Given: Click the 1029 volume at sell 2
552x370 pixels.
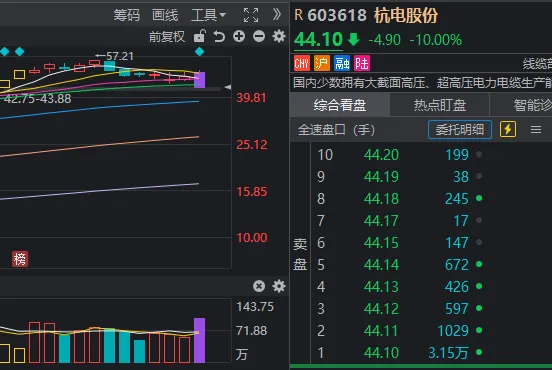Looking at the screenshot, I should coord(453,331).
